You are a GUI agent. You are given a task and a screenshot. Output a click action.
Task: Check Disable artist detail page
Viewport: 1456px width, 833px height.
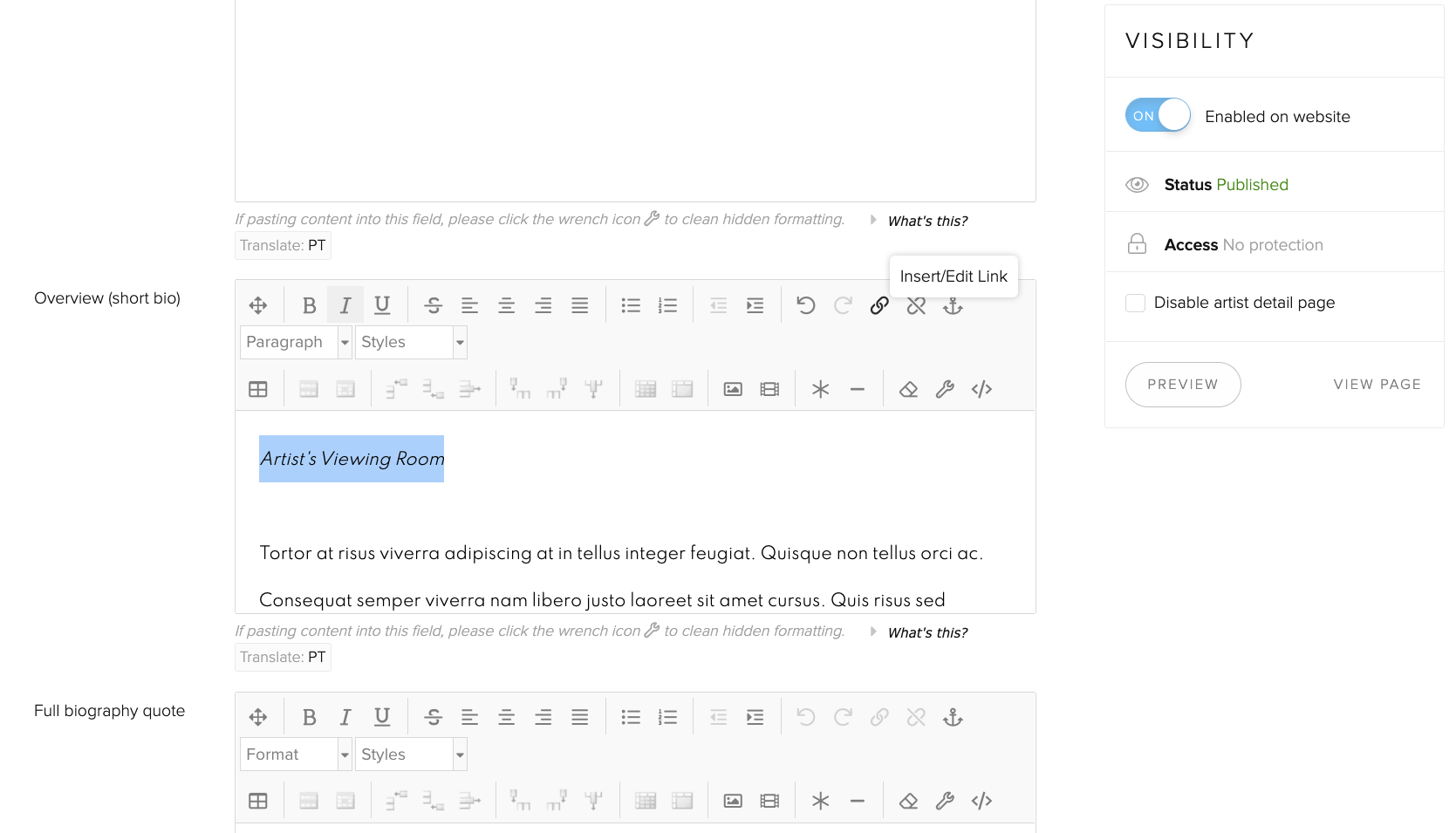(1135, 303)
